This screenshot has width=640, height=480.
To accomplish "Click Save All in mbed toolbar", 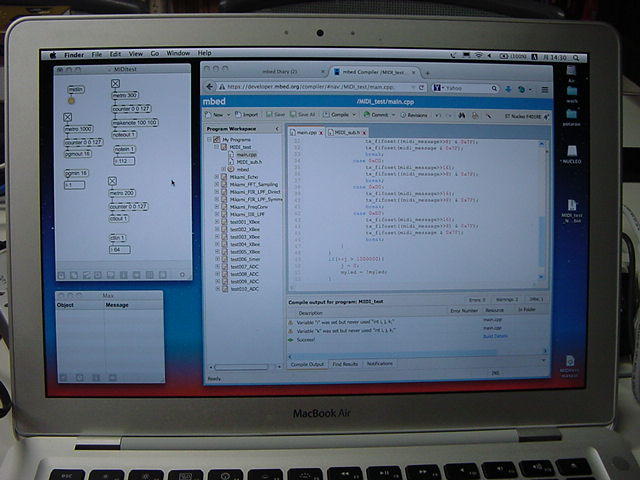I will coord(303,115).
